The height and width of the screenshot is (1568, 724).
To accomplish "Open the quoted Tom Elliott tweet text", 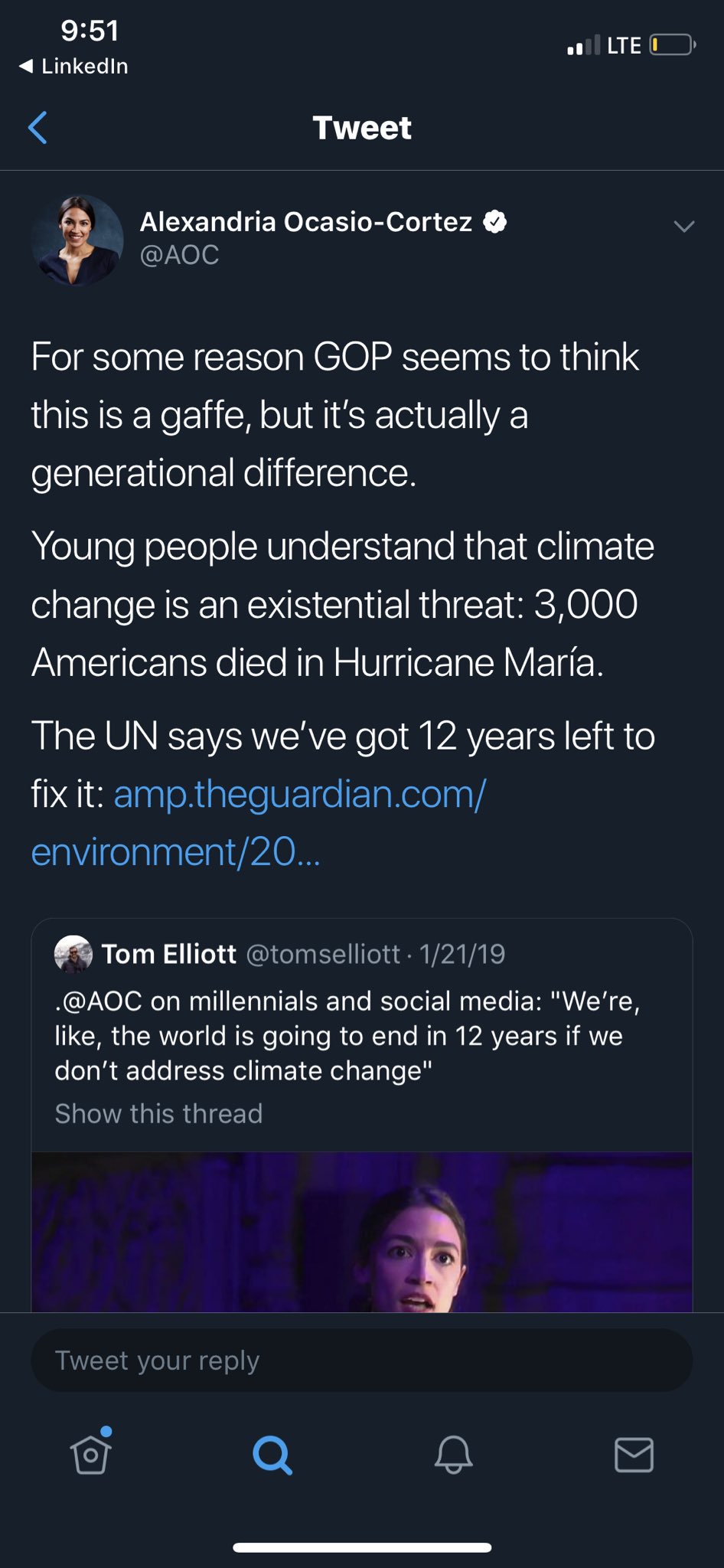I will point(346,1035).
